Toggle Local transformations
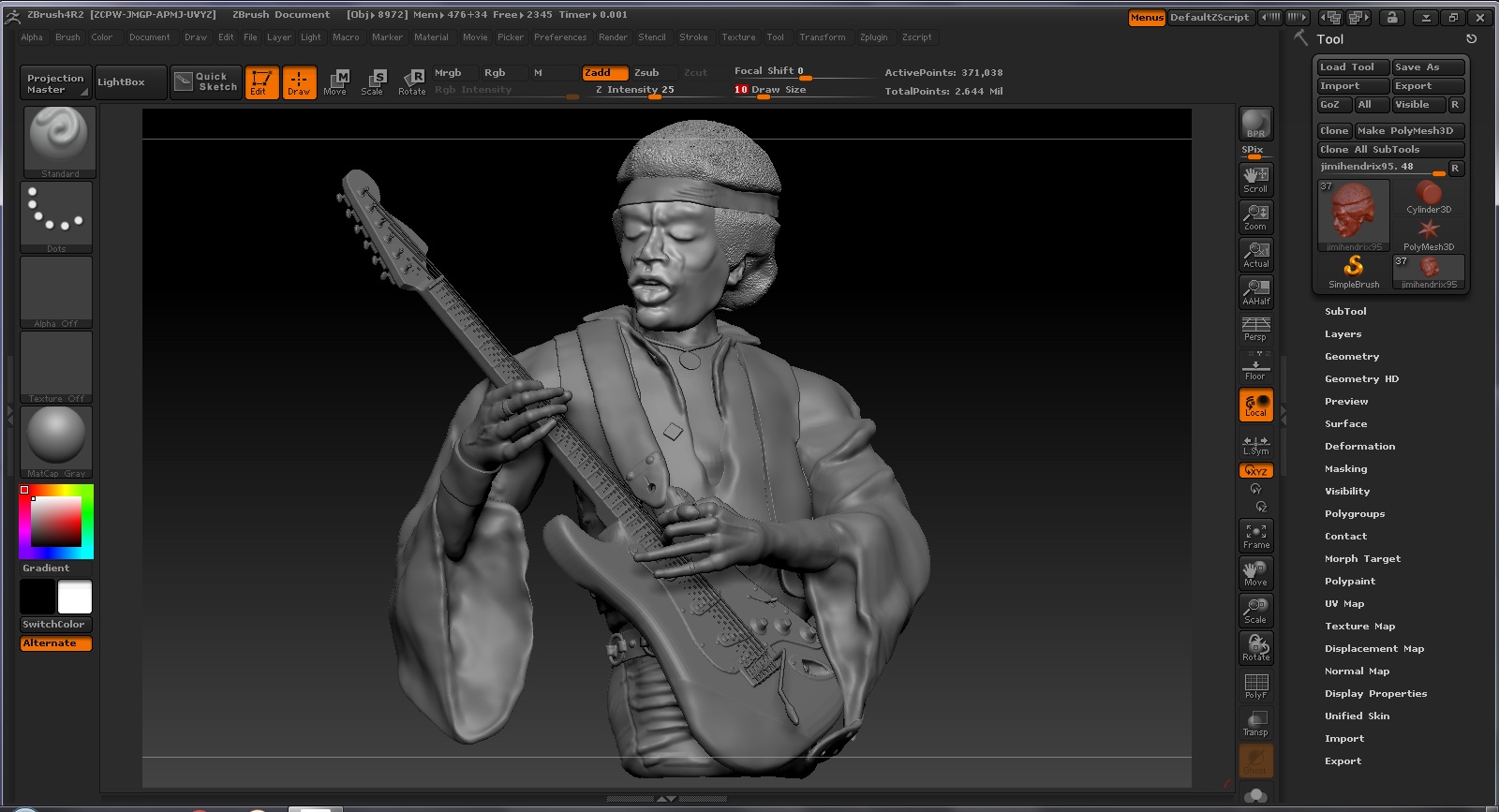The width and height of the screenshot is (1499, 812). (1255, 405)
